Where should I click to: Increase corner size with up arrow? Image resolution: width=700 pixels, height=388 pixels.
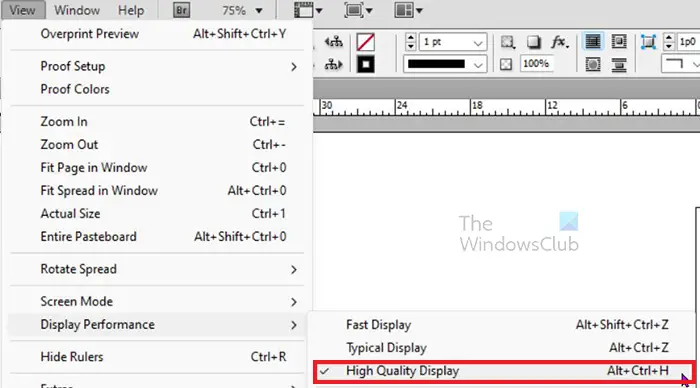pos(668,38)
